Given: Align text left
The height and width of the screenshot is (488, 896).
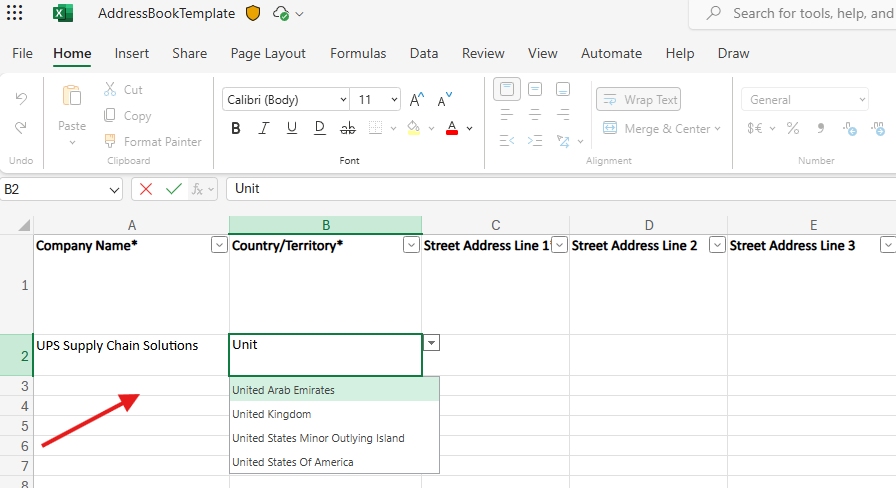Looking at the screenshot, I should (507, 115).
